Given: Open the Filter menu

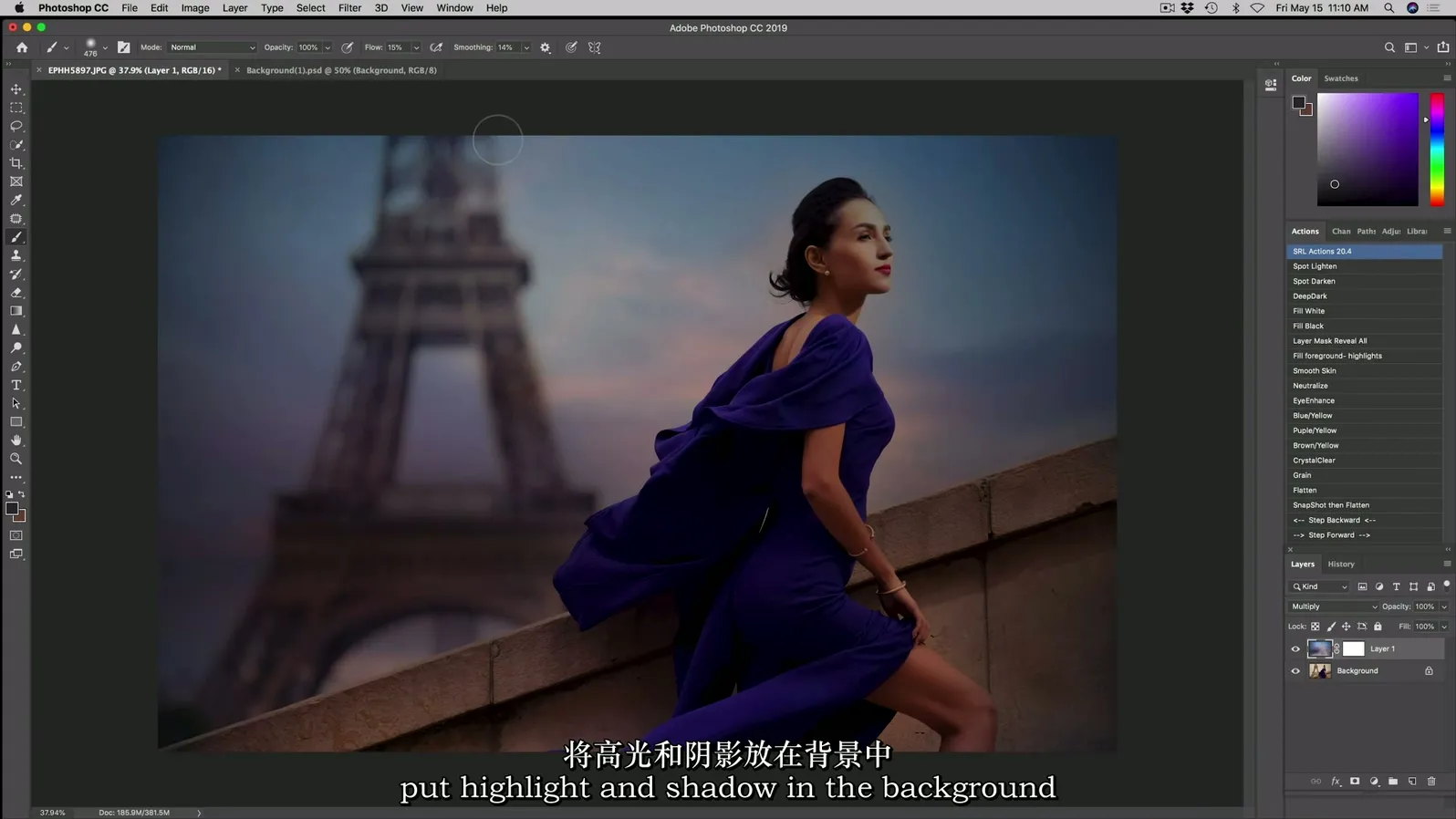Looking at the screenshot, I should [x=349, y=8].
